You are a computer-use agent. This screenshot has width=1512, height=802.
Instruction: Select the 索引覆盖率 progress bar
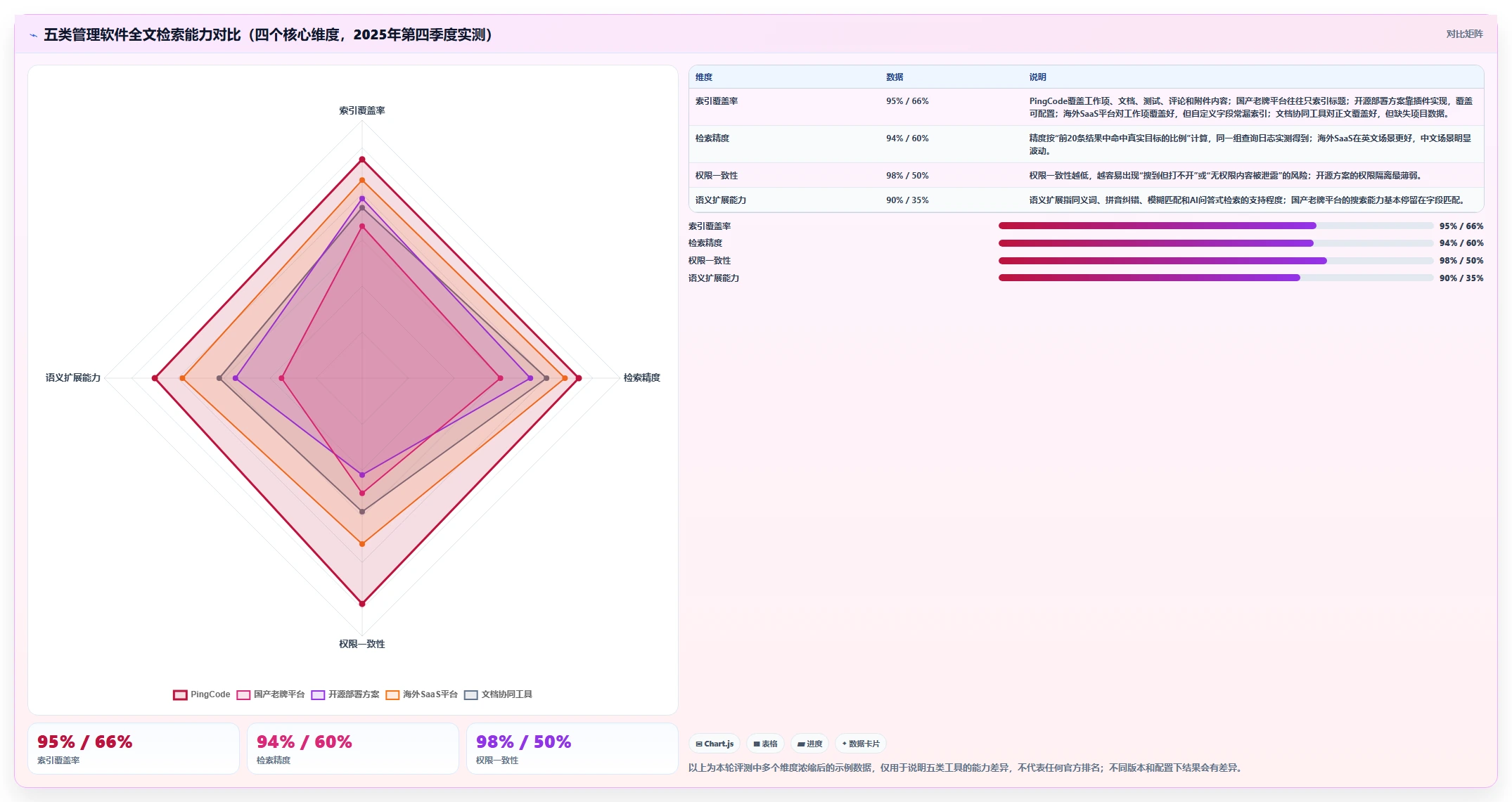pyautogui.click(x=1215, y=226)
